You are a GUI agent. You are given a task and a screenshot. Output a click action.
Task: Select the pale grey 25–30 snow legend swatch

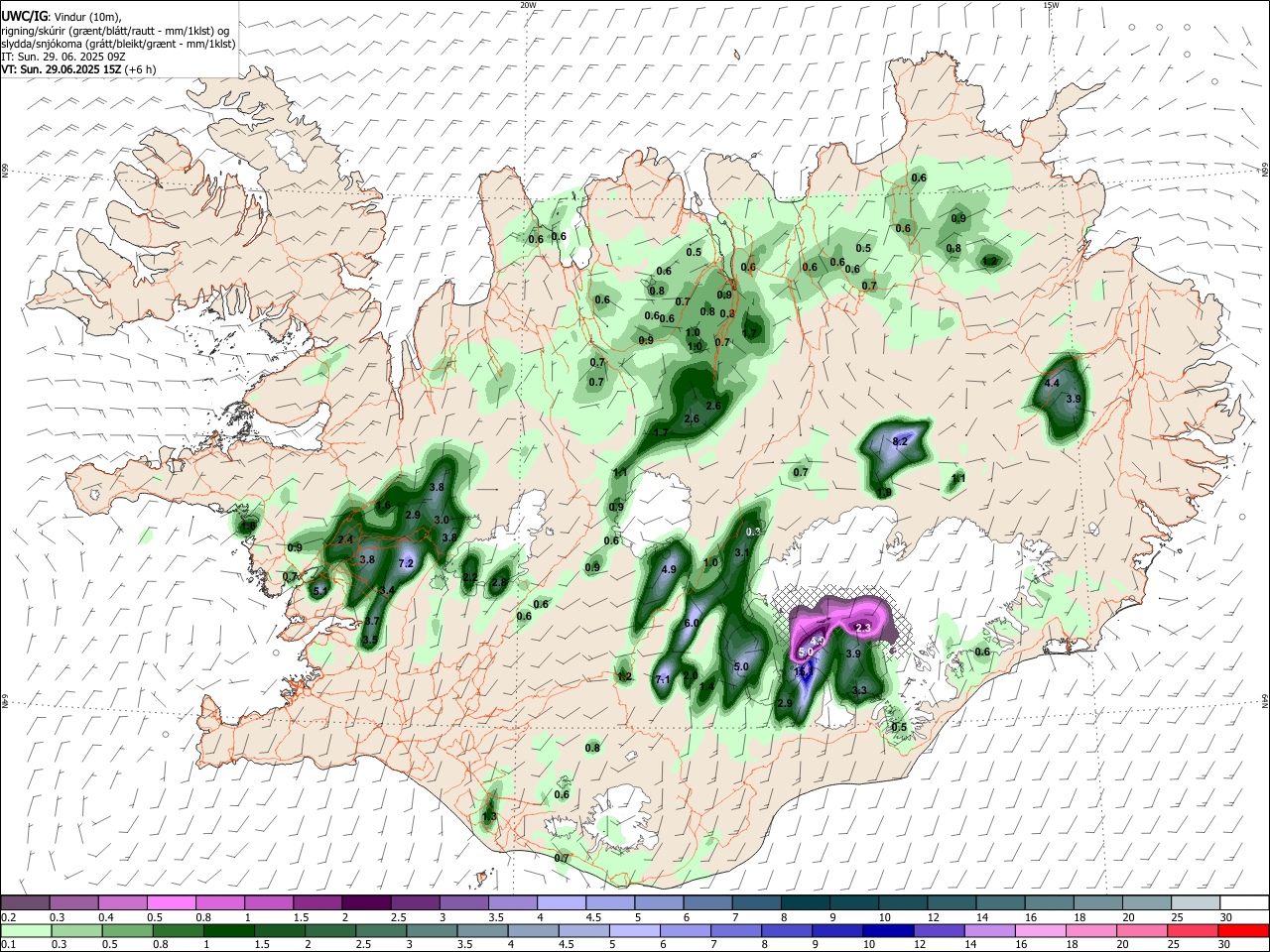pyautogui.click(x=1197, y=903)
